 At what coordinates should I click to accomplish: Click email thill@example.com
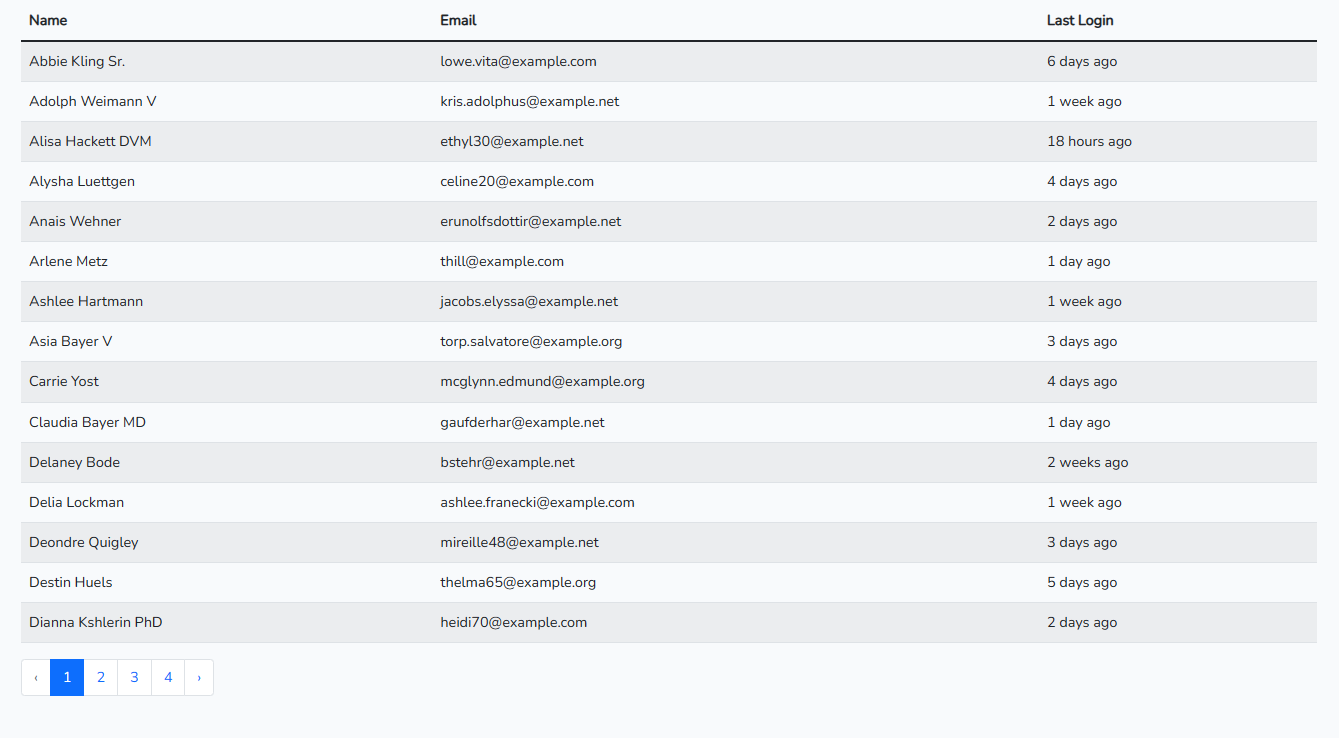pos(502,261)
